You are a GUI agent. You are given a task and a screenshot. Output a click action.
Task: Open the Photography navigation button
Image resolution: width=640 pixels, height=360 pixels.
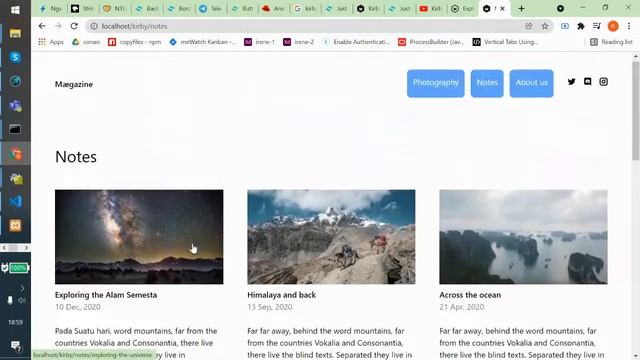pos(436,83)
